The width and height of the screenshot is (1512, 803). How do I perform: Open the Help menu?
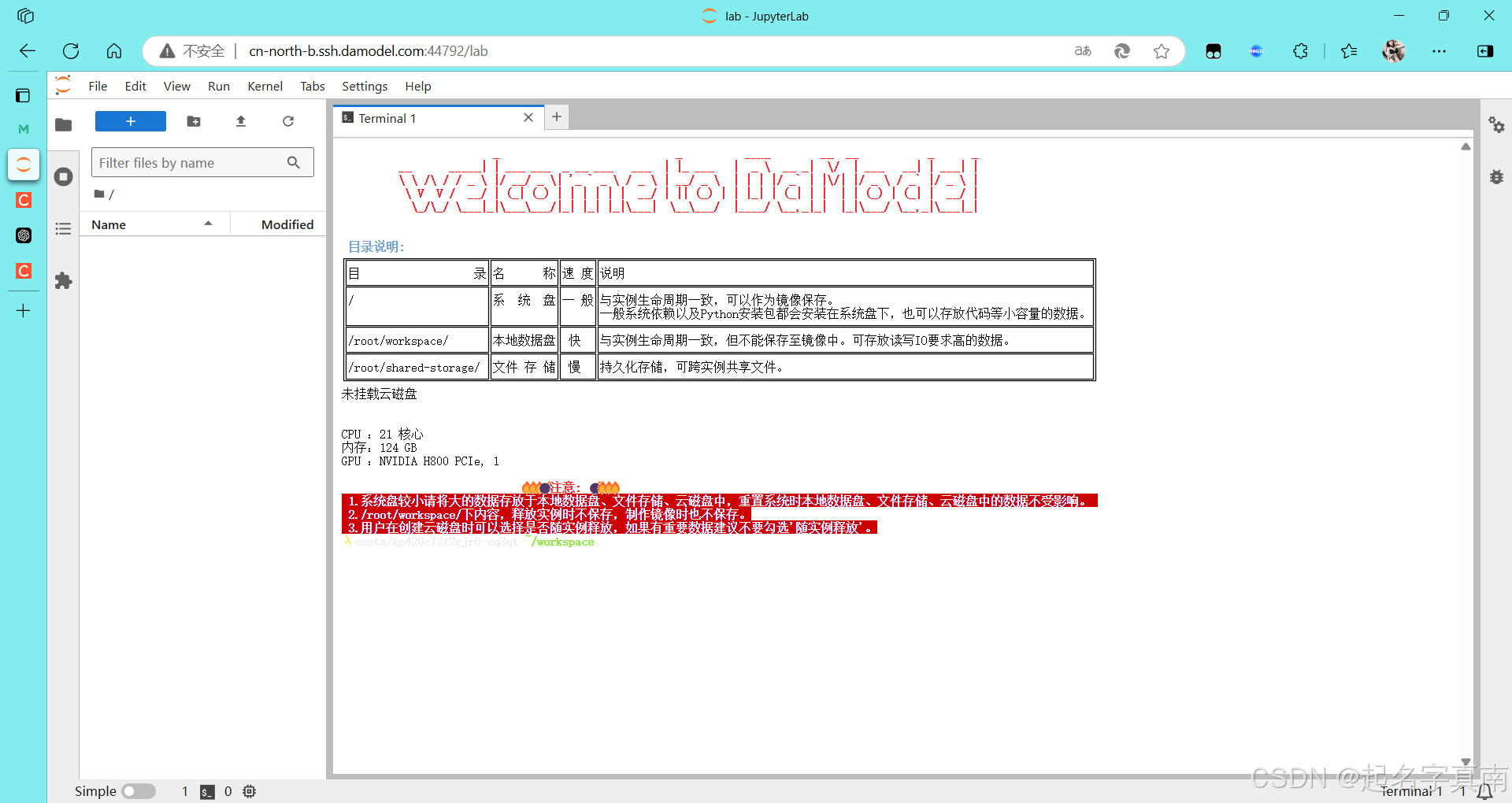pos(418,87)
